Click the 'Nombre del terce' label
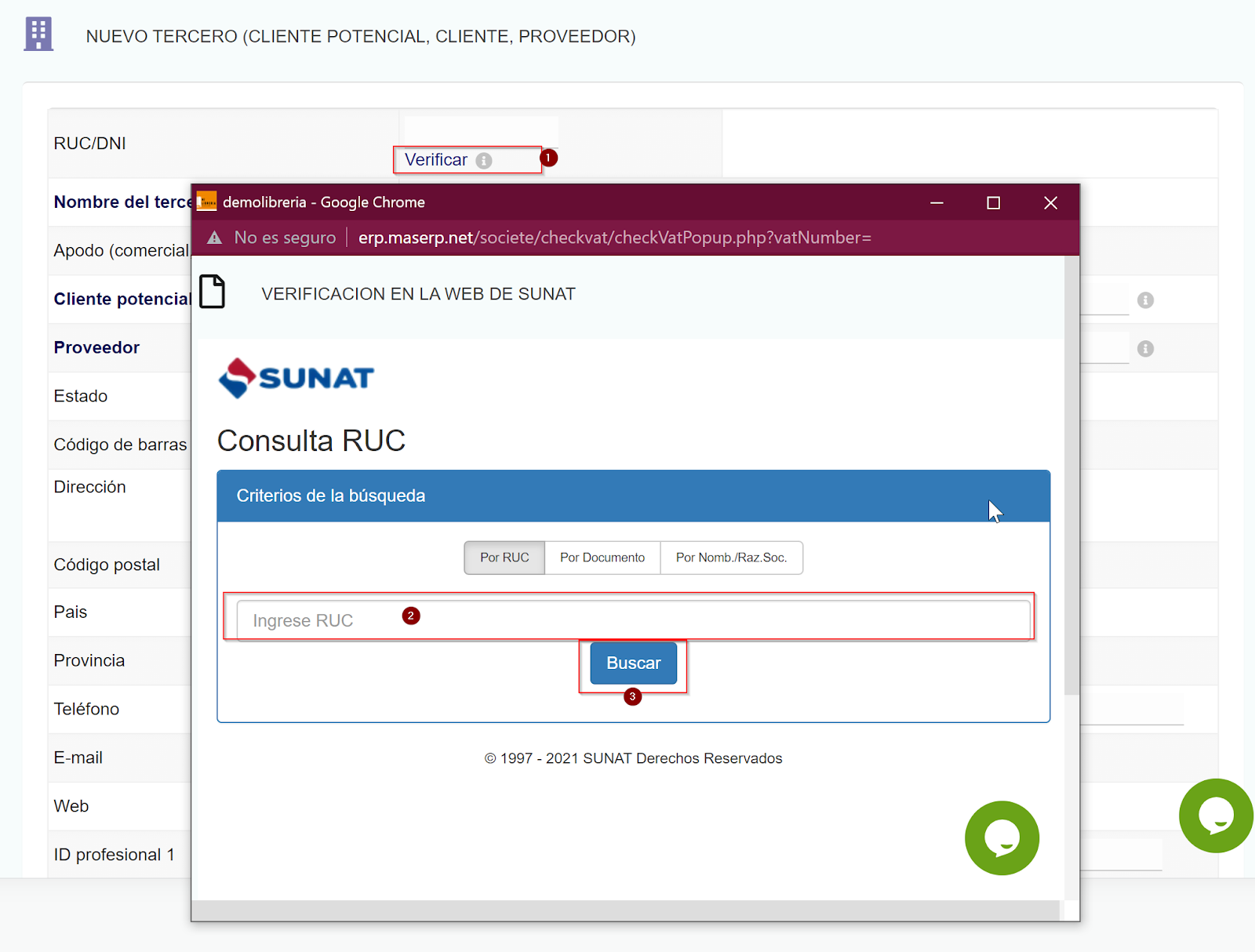1255x952 pixels. tap(123, 202)
